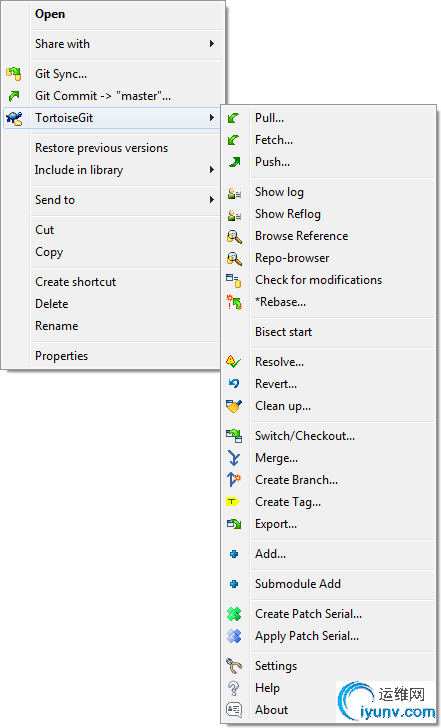Click the Push arrow icon
This screenshot has height=728, width=441.
pos(234,162)
